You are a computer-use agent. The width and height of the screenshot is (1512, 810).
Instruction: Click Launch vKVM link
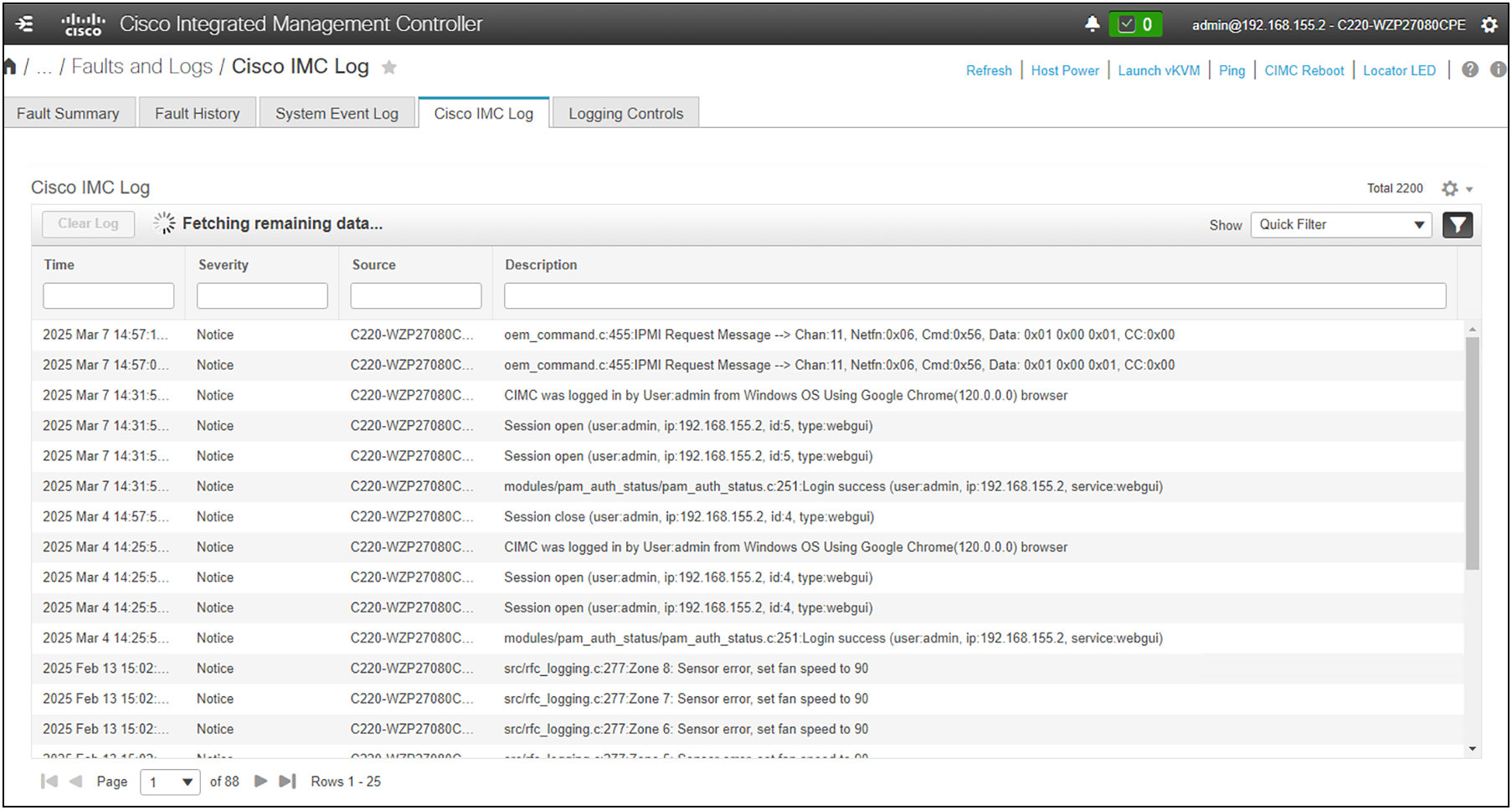[1159, 70]
